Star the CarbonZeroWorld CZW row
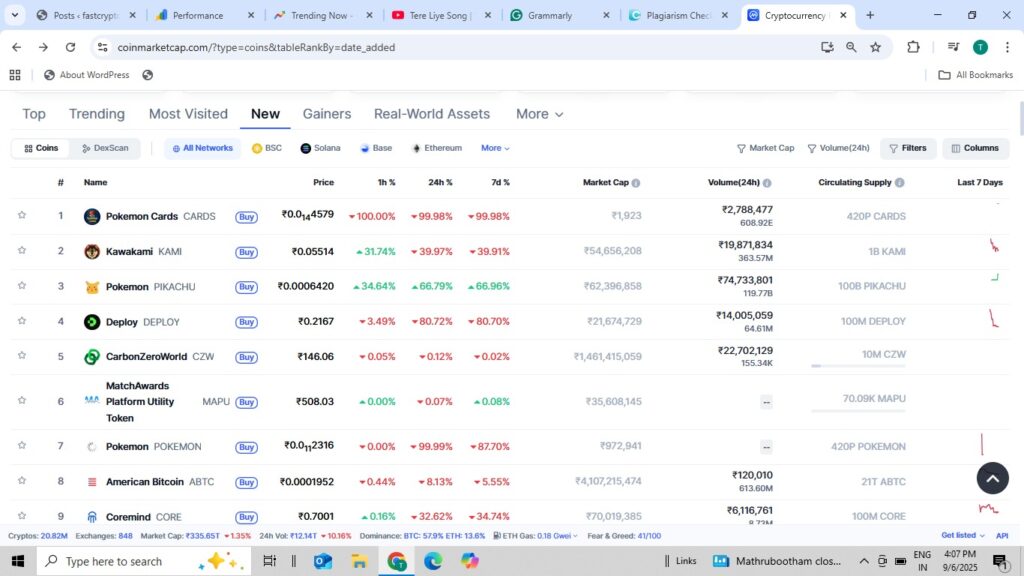This screenshot has height=576, width=1024. point(21,356)
